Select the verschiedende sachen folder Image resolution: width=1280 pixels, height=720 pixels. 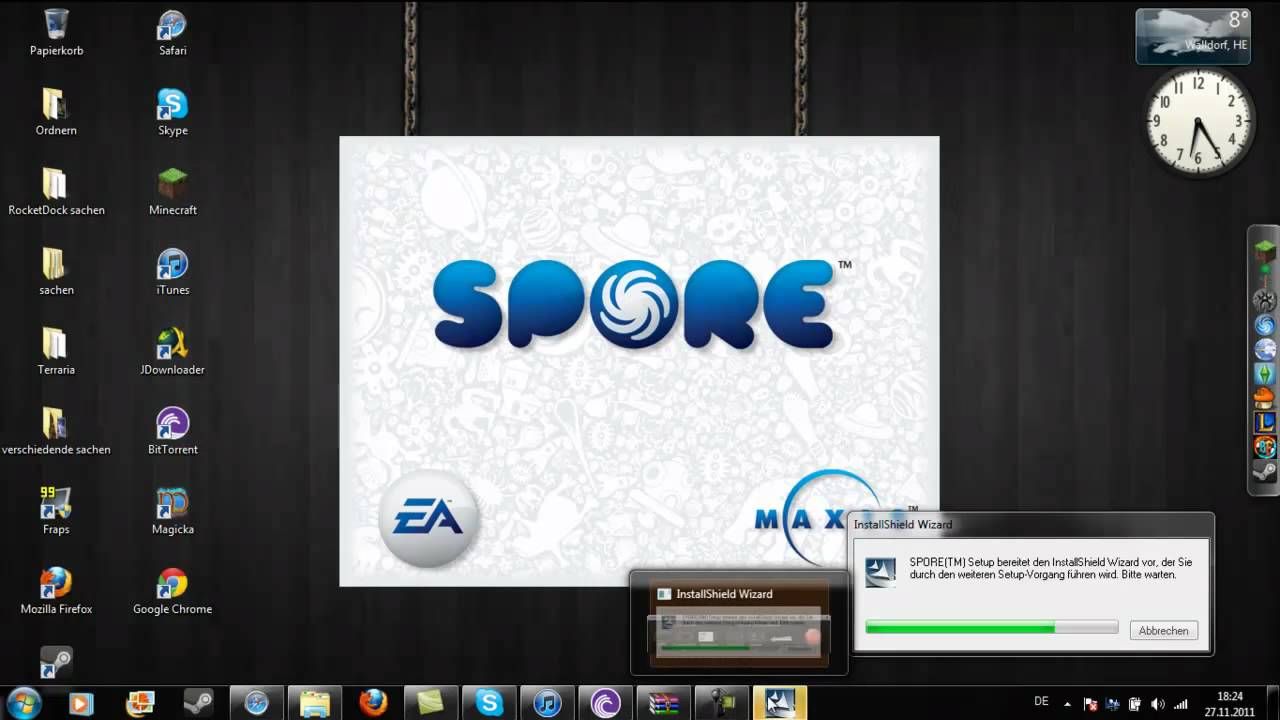(x=56, y=432)
